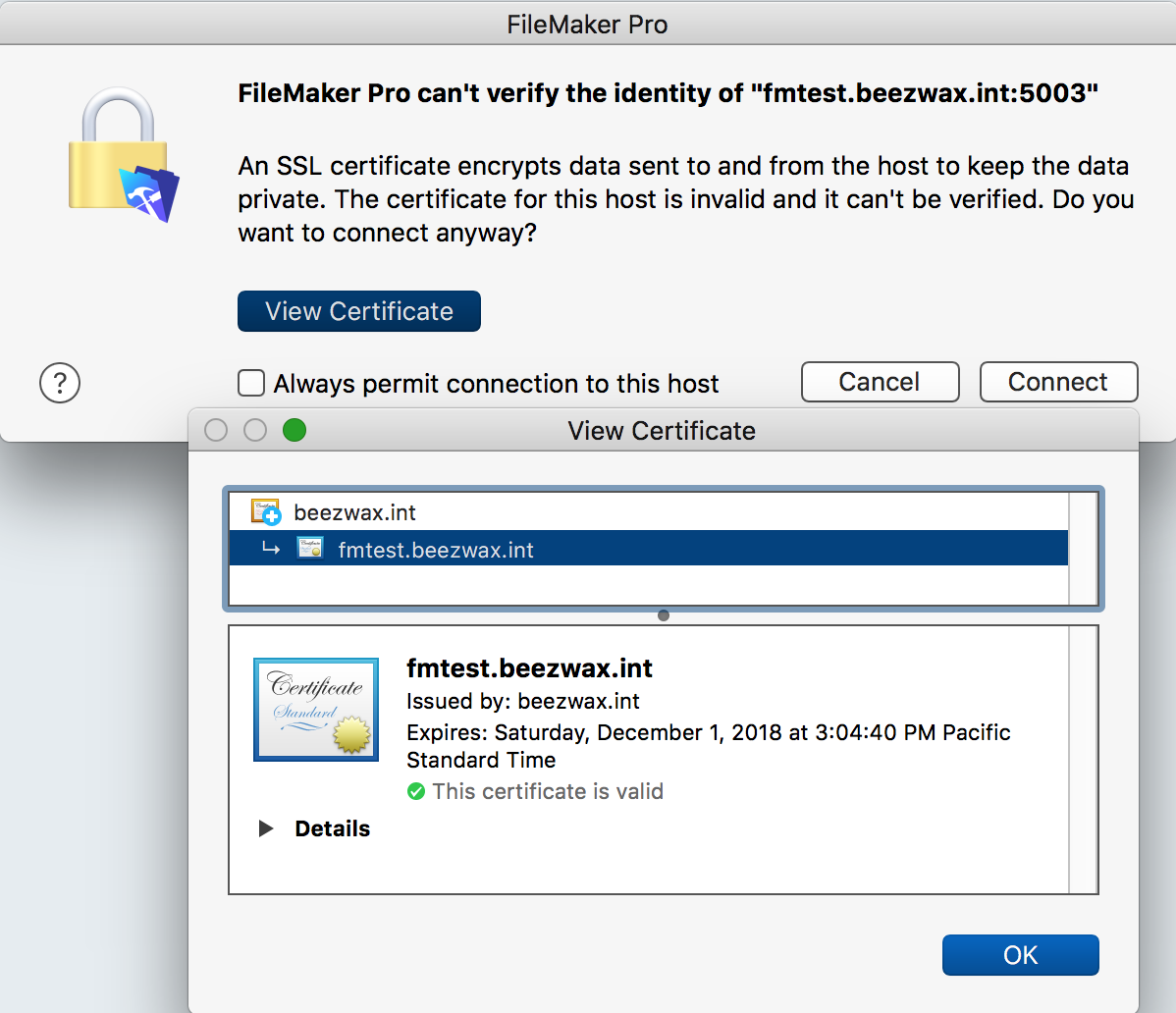Viewport: 1176px width, 1013px height.
Task: Click the arrow indicating fmtest.beezwax.int hierarchy
Action: 273,548
